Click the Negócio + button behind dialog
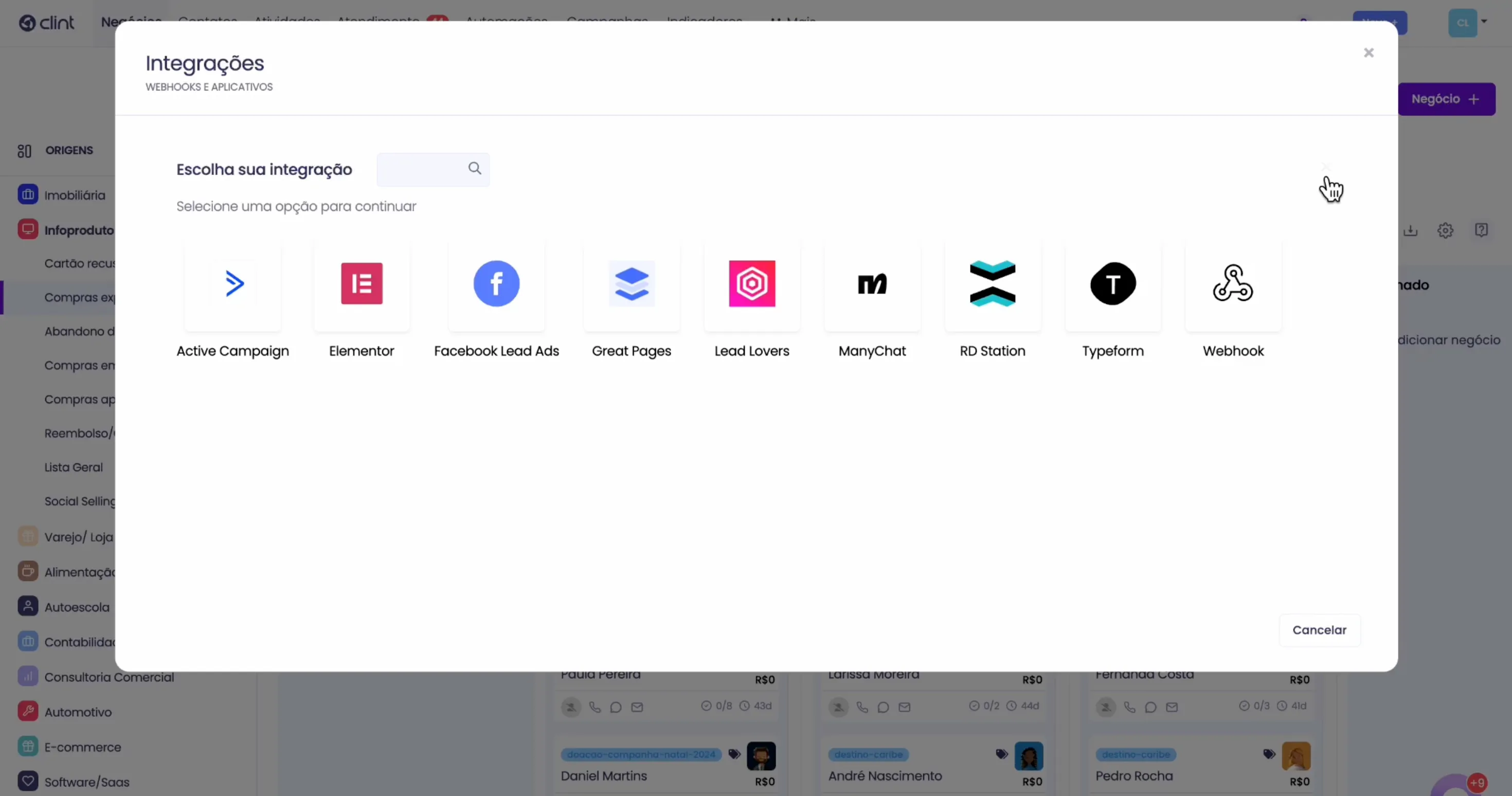The image size is (1512, 796). (x=1446, y=99)
